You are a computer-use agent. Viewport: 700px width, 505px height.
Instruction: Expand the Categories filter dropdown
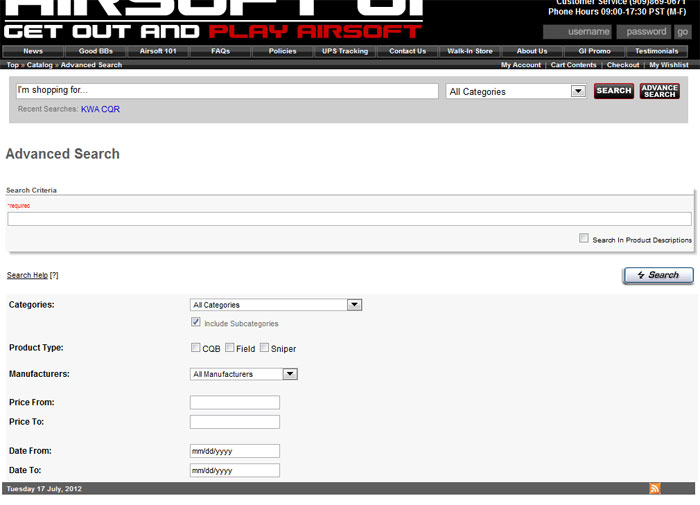275,305
